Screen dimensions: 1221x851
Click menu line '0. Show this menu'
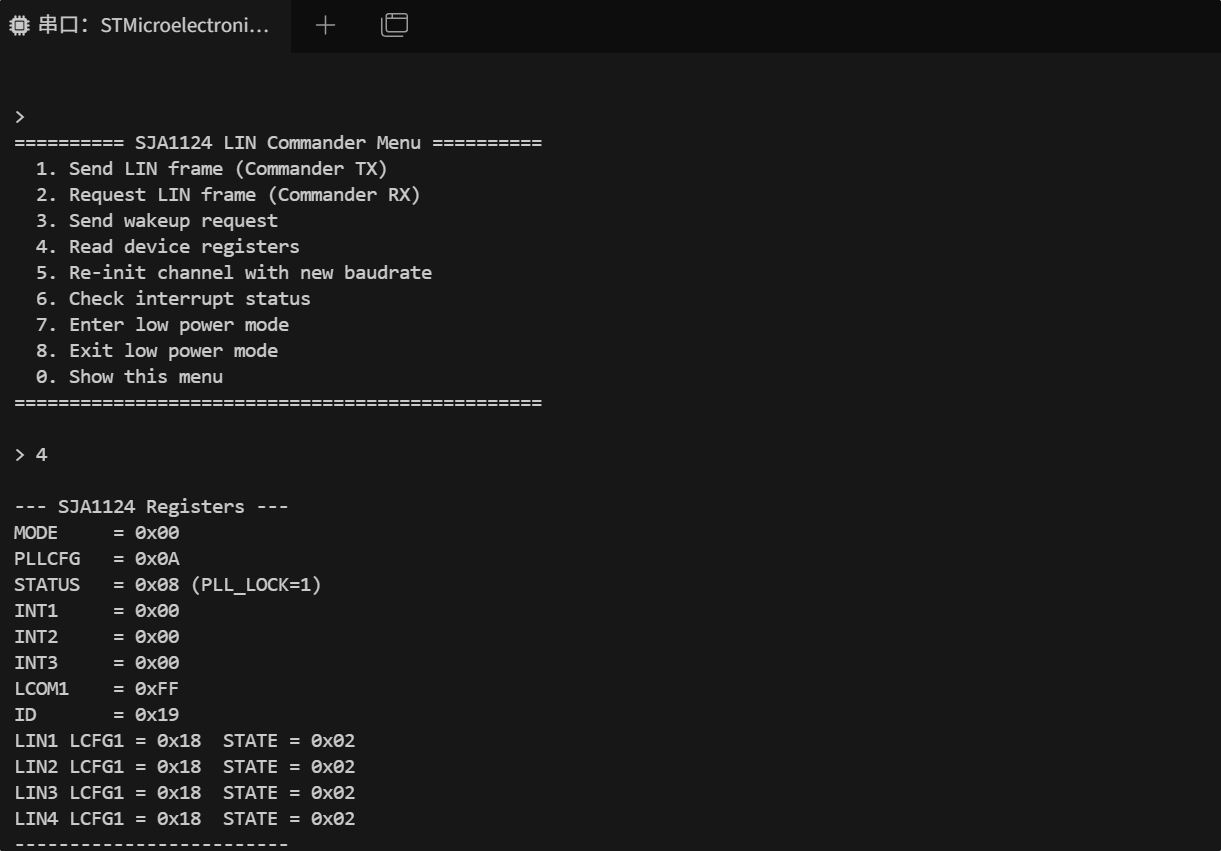129,377
